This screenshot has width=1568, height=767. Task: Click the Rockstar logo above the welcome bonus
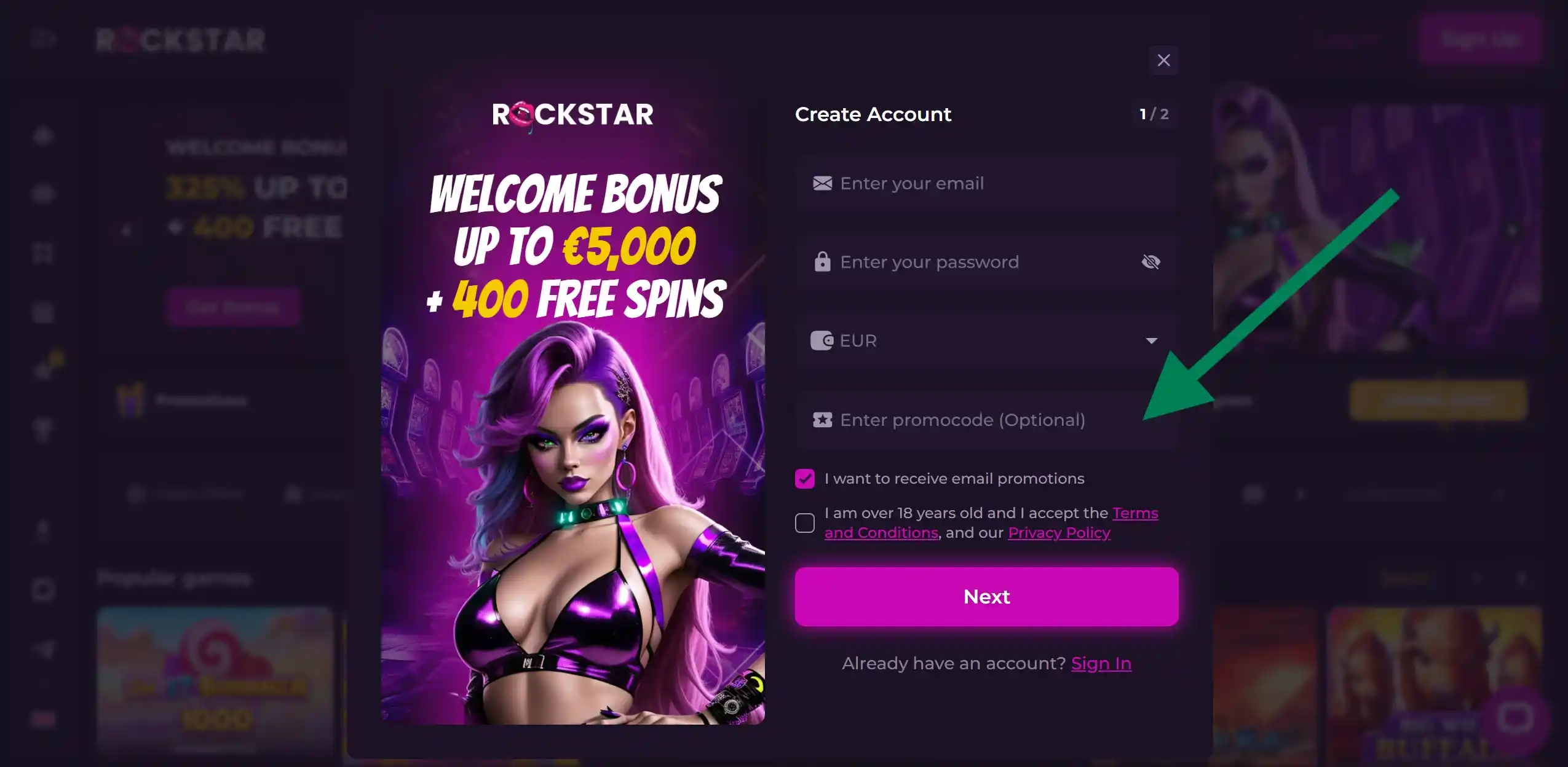click(572, 116)
